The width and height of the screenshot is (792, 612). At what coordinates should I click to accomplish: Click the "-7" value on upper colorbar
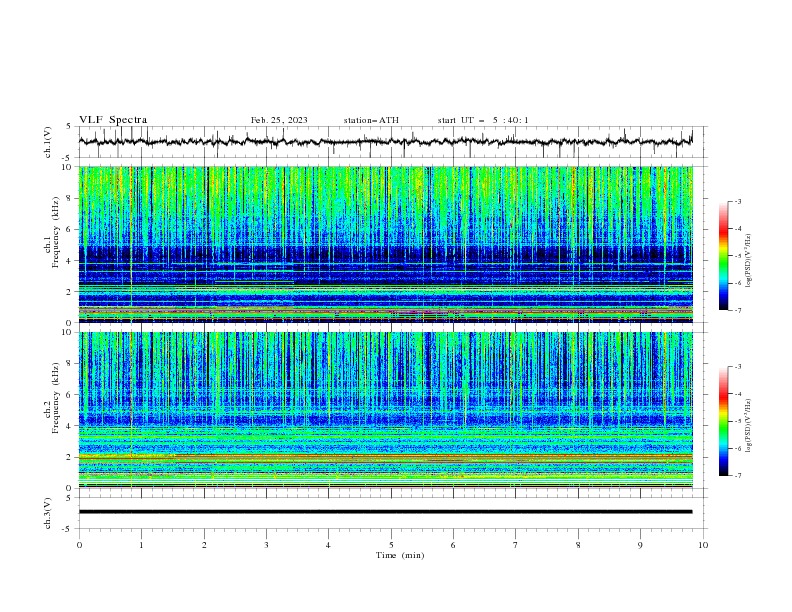pyautogui.click(x=737, y=310)
